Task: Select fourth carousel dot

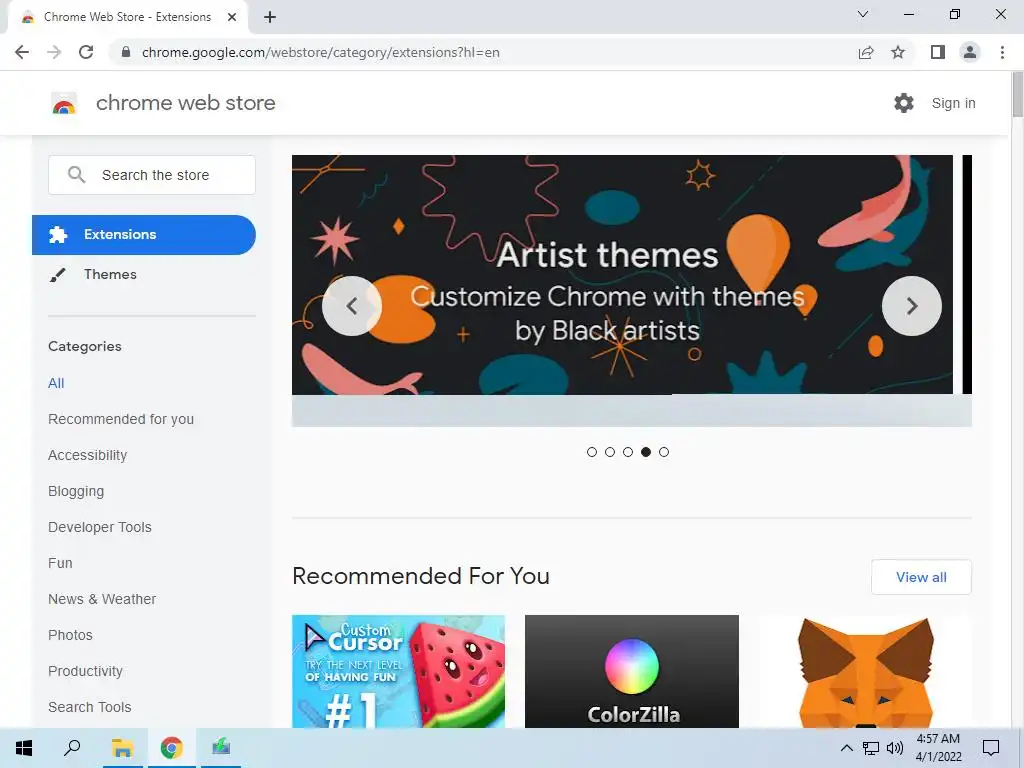Action: click(x=646, y=452)
